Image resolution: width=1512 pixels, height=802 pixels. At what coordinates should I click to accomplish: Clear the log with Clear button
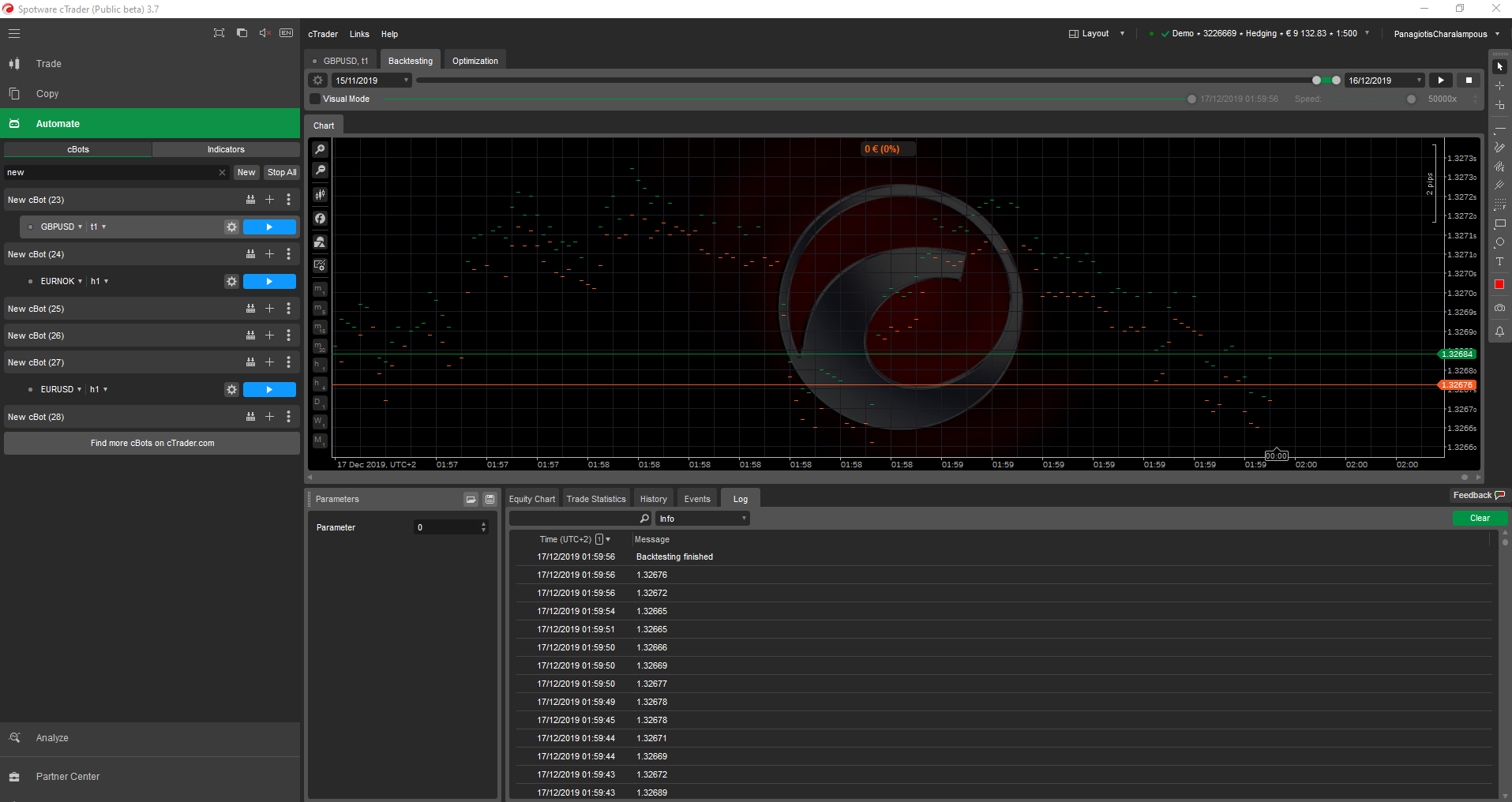[1480, 519]
